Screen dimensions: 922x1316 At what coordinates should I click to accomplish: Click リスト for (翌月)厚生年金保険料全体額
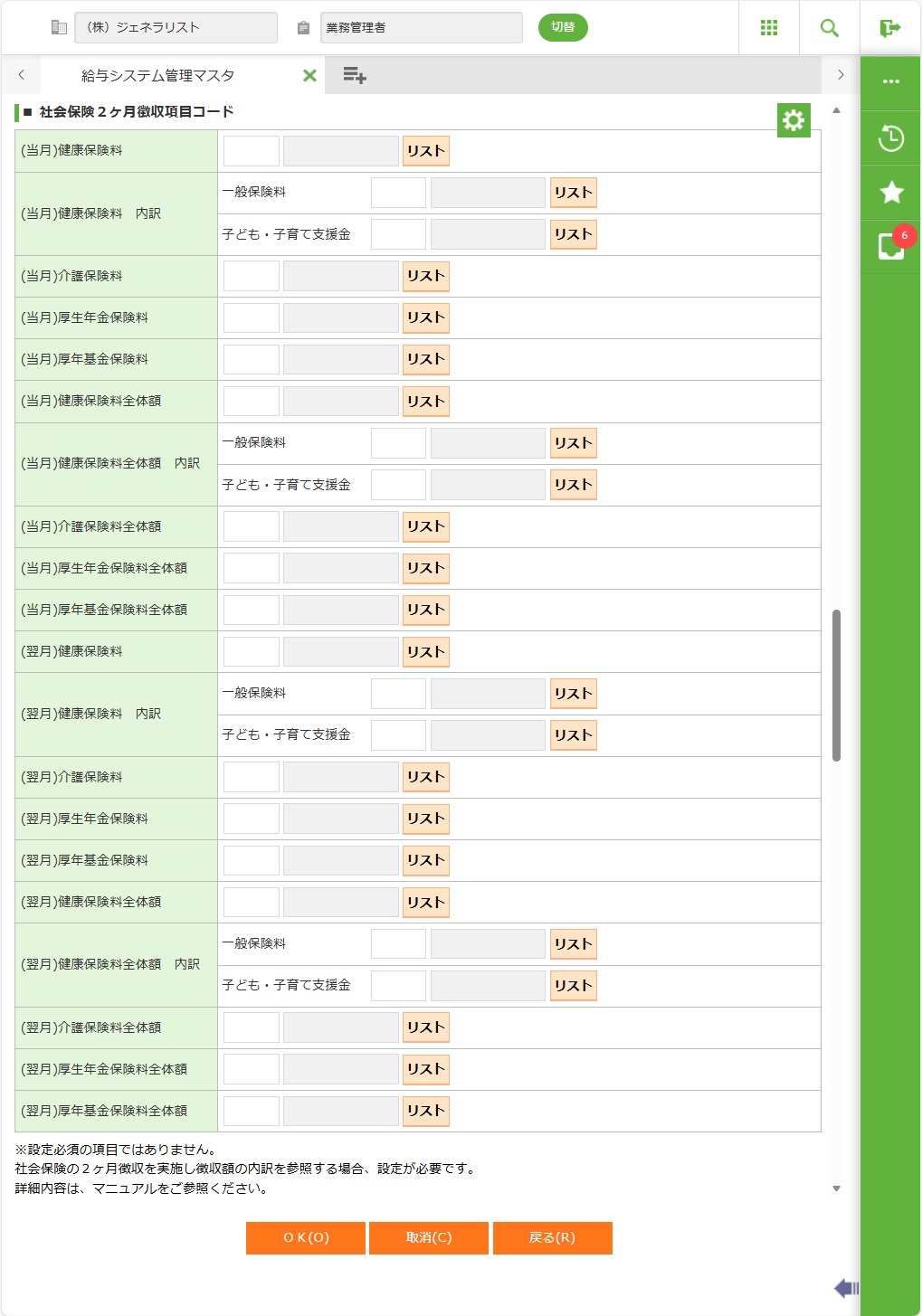click(x=425, y=1069)
